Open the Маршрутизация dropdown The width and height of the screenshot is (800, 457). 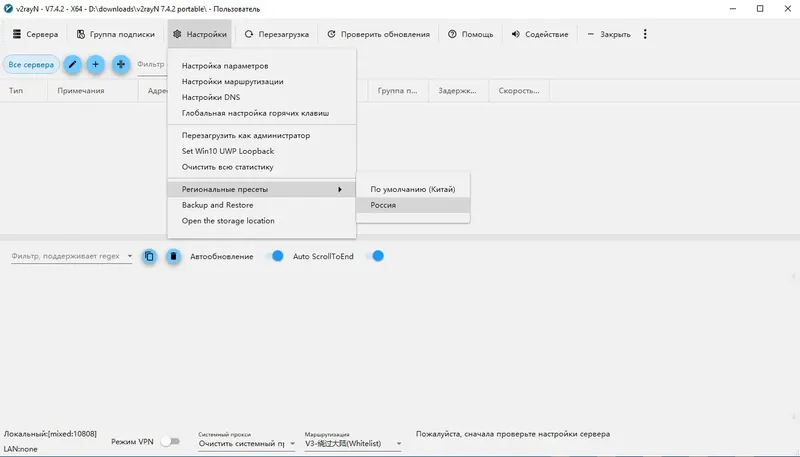coord(353,444)
